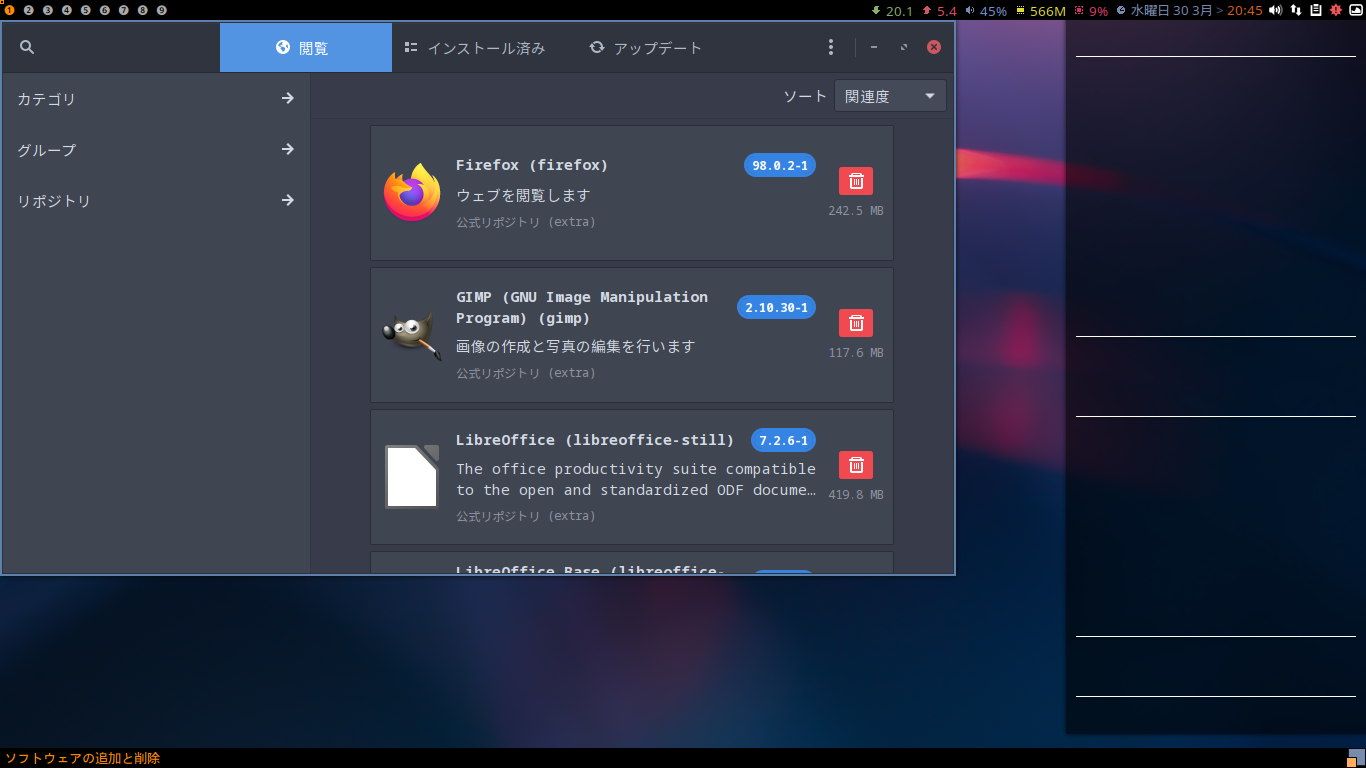The image size is (1366, 768).
Task: Switch to workspace 7
Action: [x=124, y=10]
